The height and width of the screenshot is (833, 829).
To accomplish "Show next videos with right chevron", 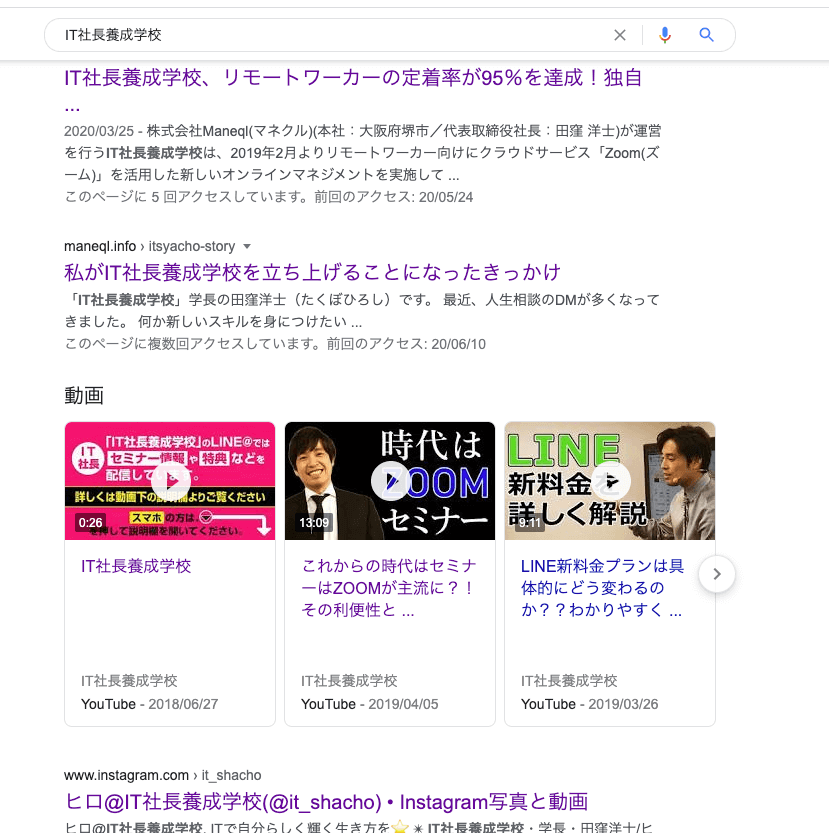I will click(x=717, y=574).
